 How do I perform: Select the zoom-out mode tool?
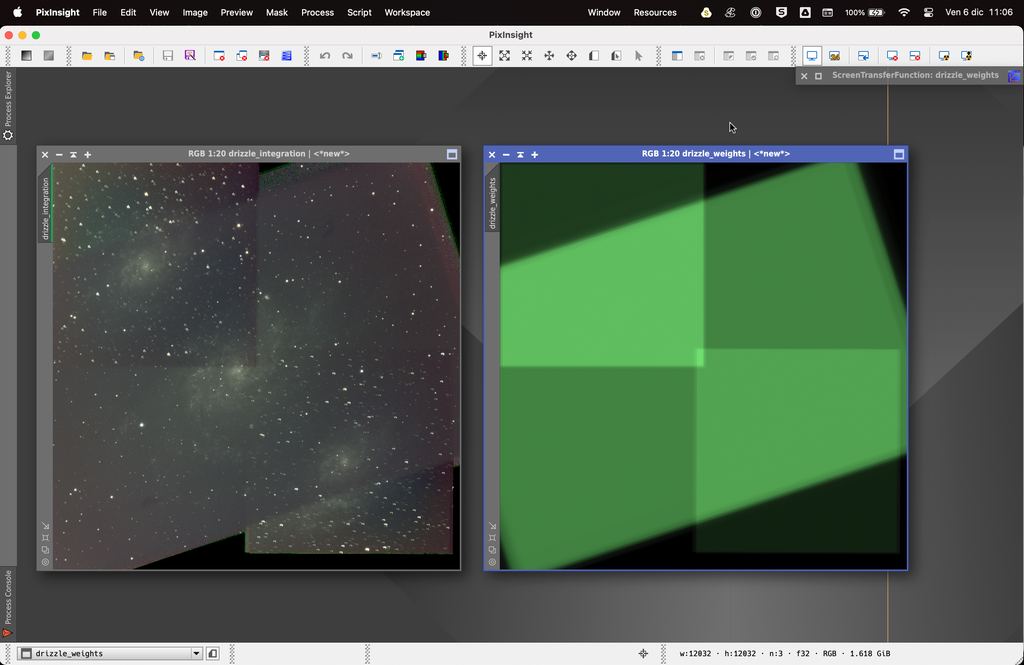(527, 56)
